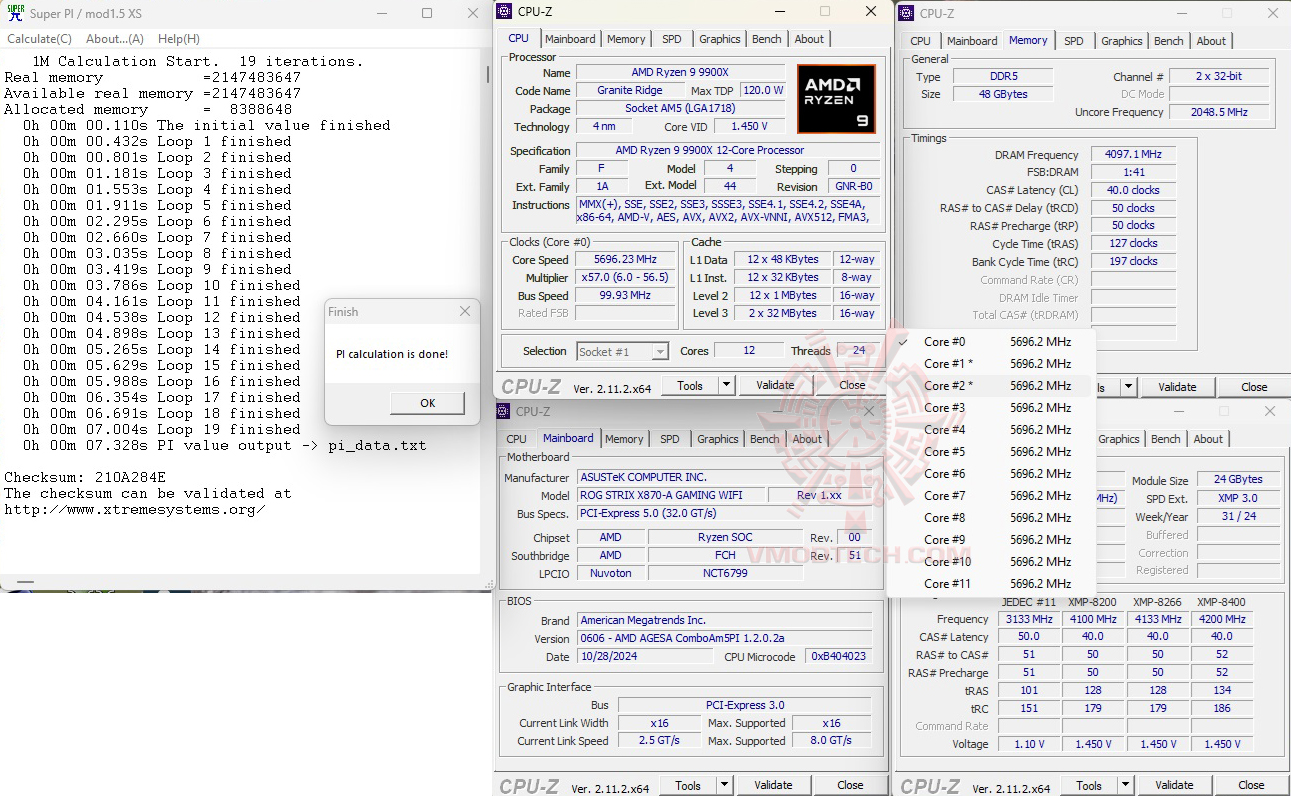1291x796 pixels.
Task: Open Tools dropdown arrow in CPU tab window
Action: coord(726,385)
